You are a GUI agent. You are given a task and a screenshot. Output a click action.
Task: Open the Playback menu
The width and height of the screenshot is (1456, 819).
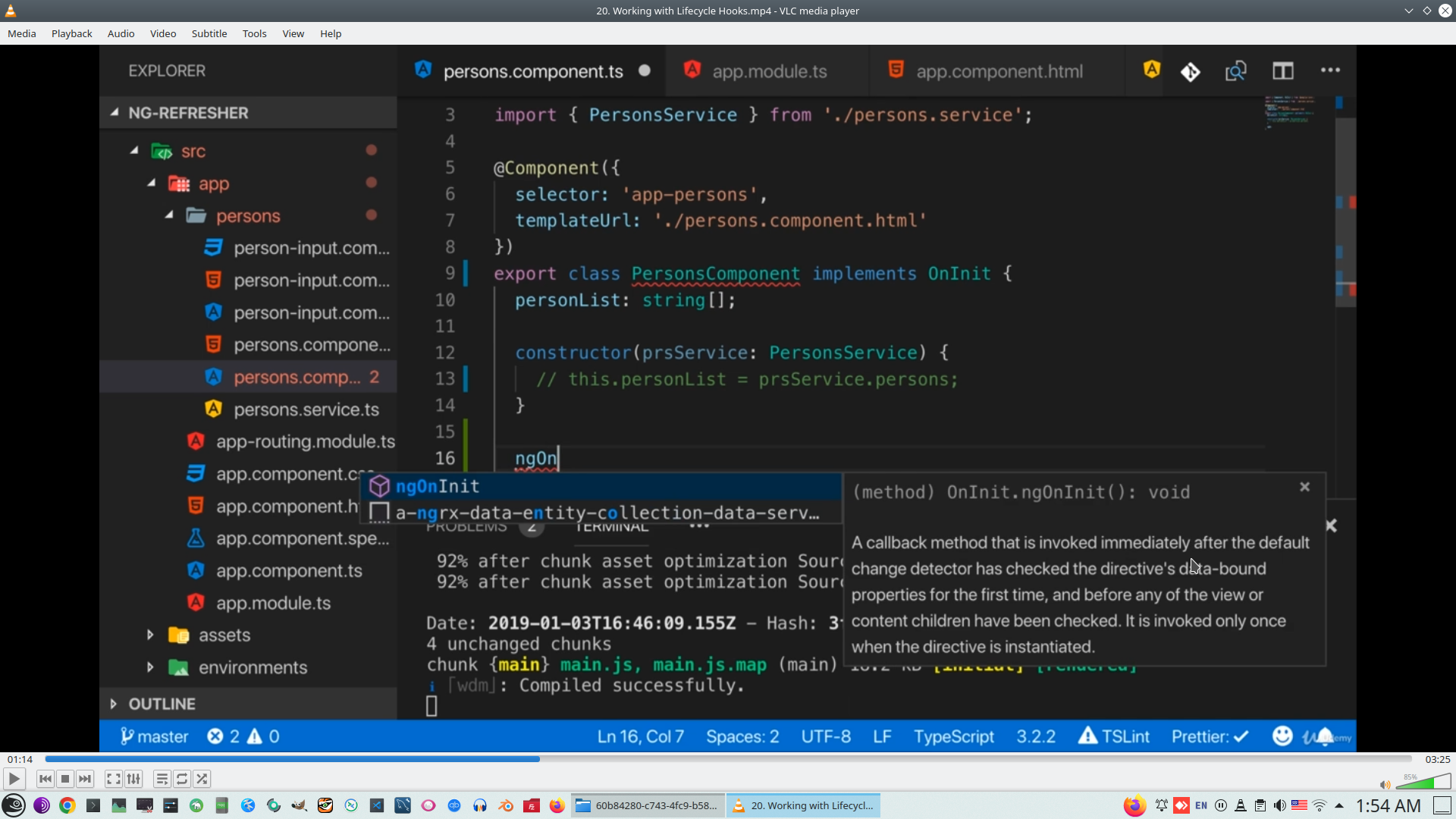pyautogui.click(x=71, y=33)
